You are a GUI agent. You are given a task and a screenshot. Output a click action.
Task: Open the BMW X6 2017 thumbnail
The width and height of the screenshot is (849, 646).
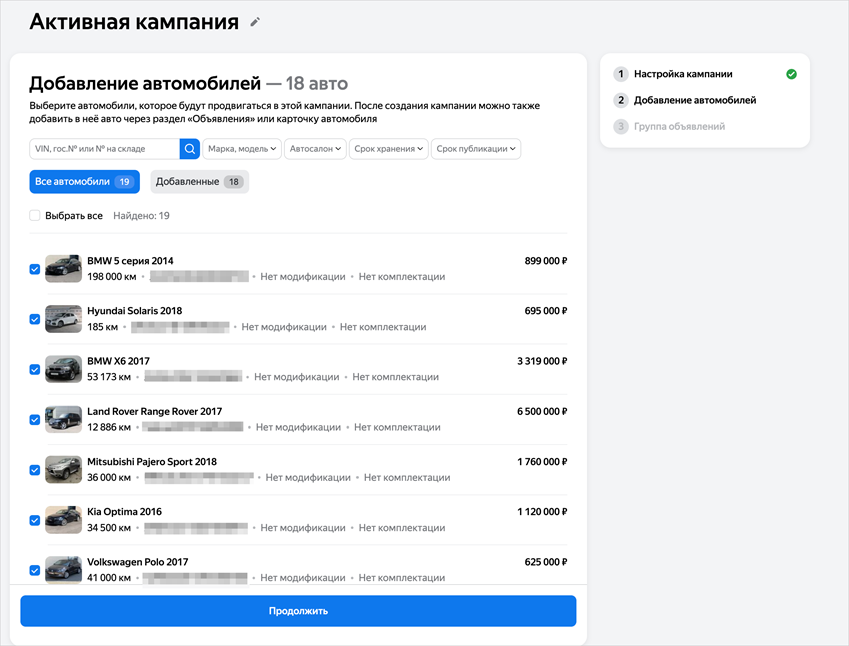(63, 369)
